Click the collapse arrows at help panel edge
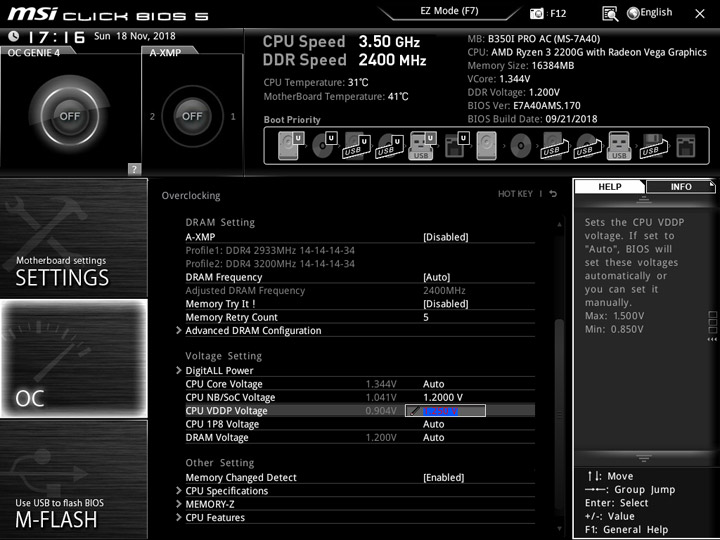The image size is (720, 540). [x=712, y=339]
